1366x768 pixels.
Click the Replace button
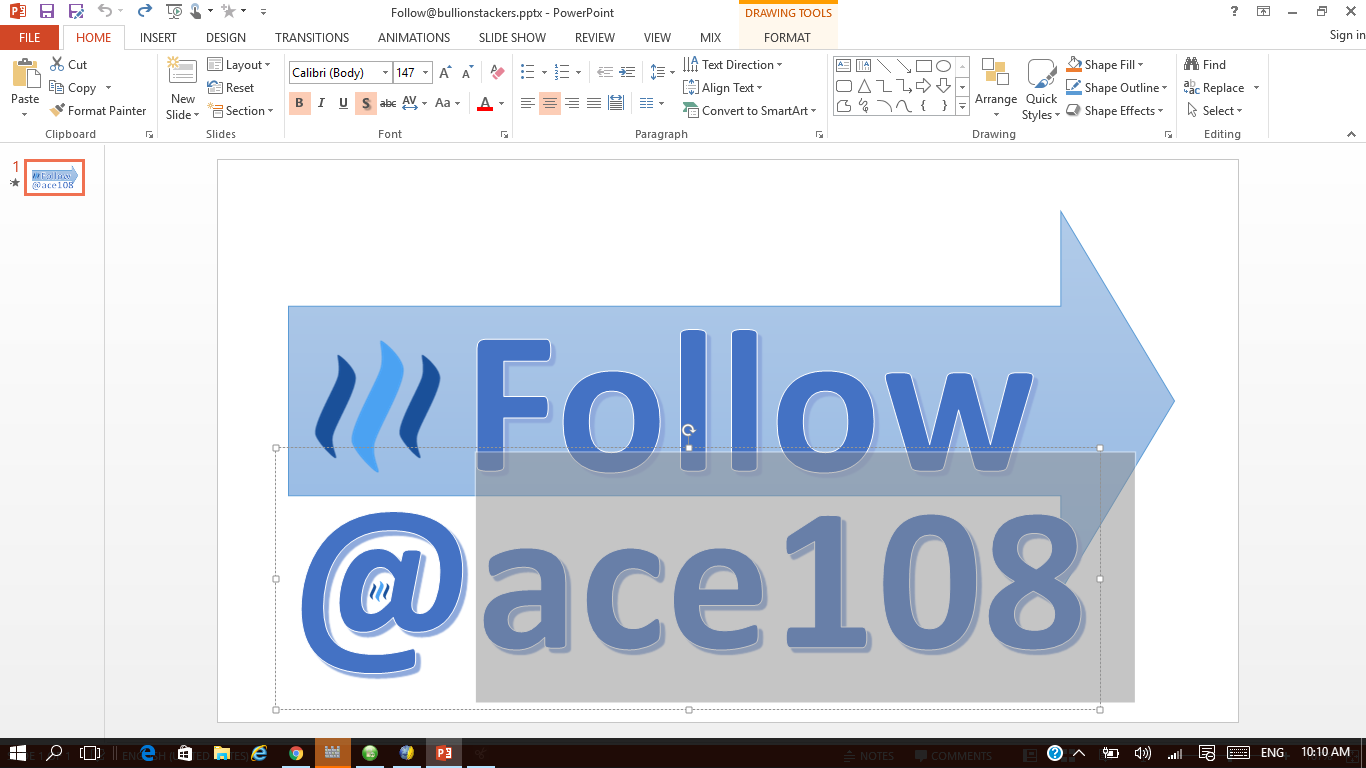click(1221, 88)
